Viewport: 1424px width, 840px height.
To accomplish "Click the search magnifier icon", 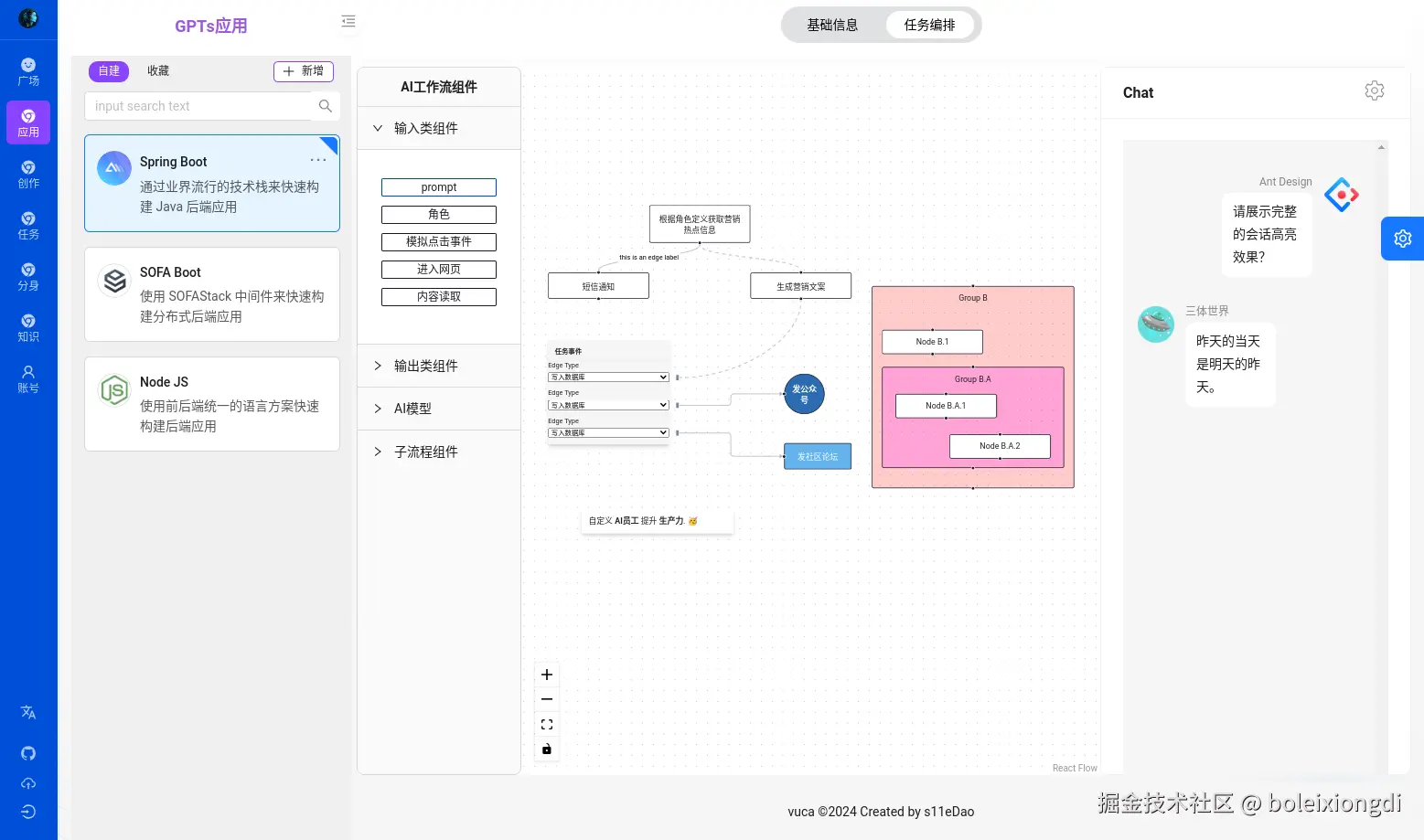I will point(325,106).
